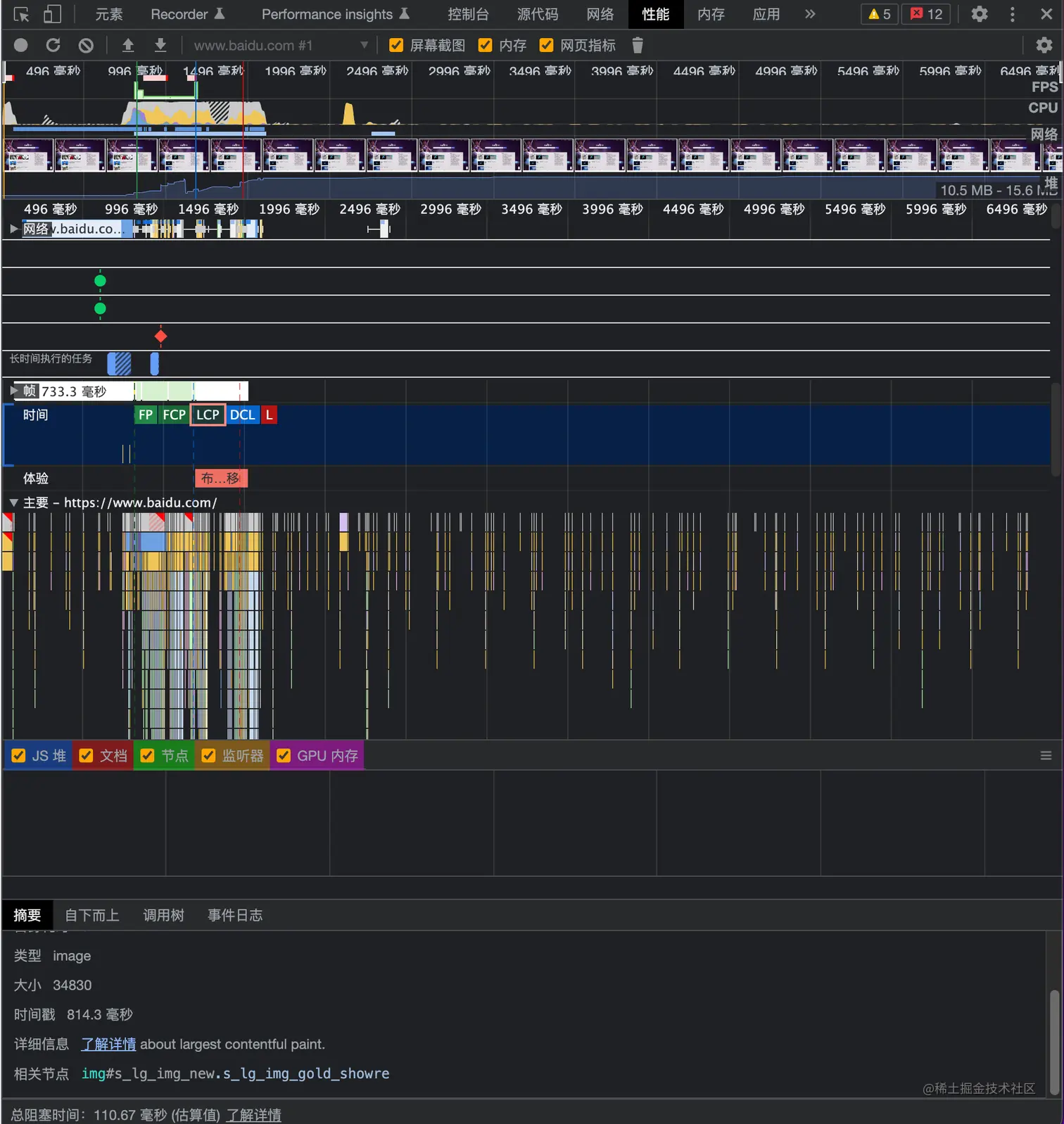This screenshot has height=1124, width=1064.
Task: Clear the recording with the clear icon
Action: [86, 46]
